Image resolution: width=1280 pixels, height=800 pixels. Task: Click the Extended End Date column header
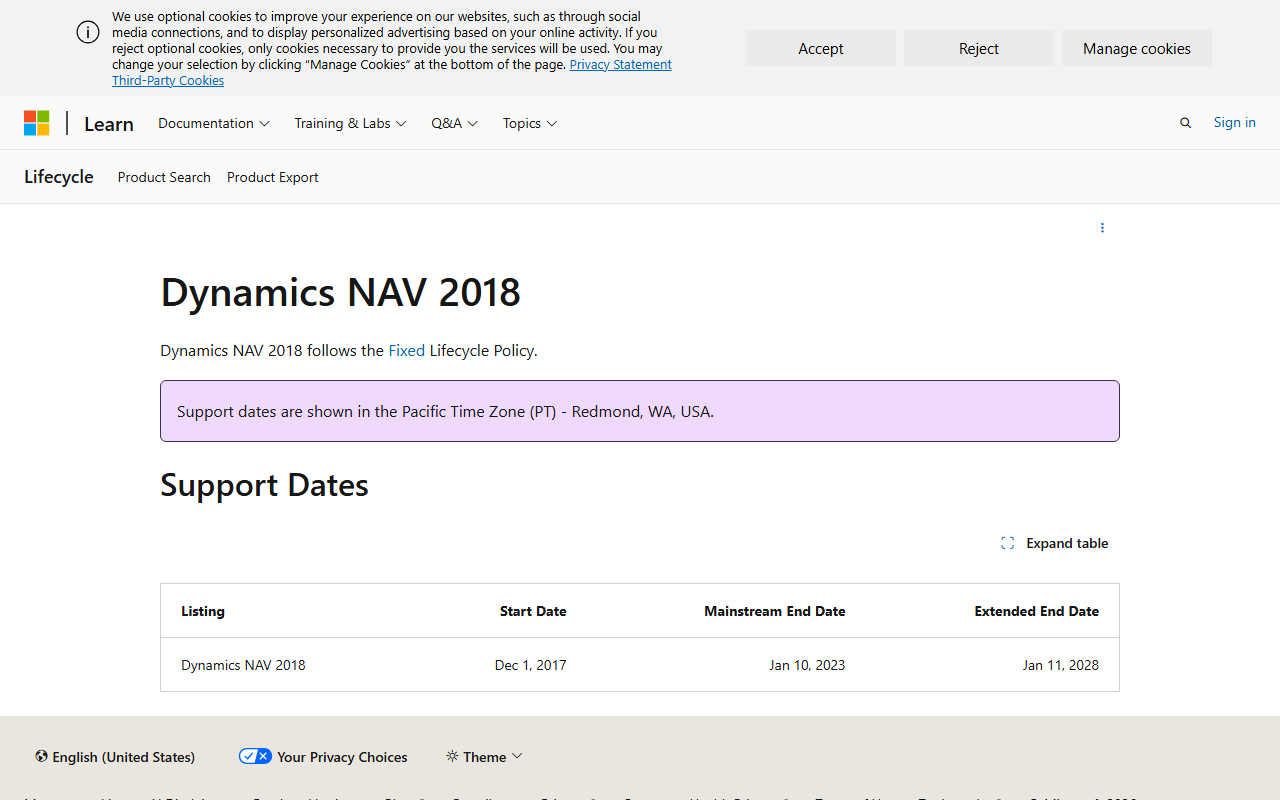[x=1037, y=611]
